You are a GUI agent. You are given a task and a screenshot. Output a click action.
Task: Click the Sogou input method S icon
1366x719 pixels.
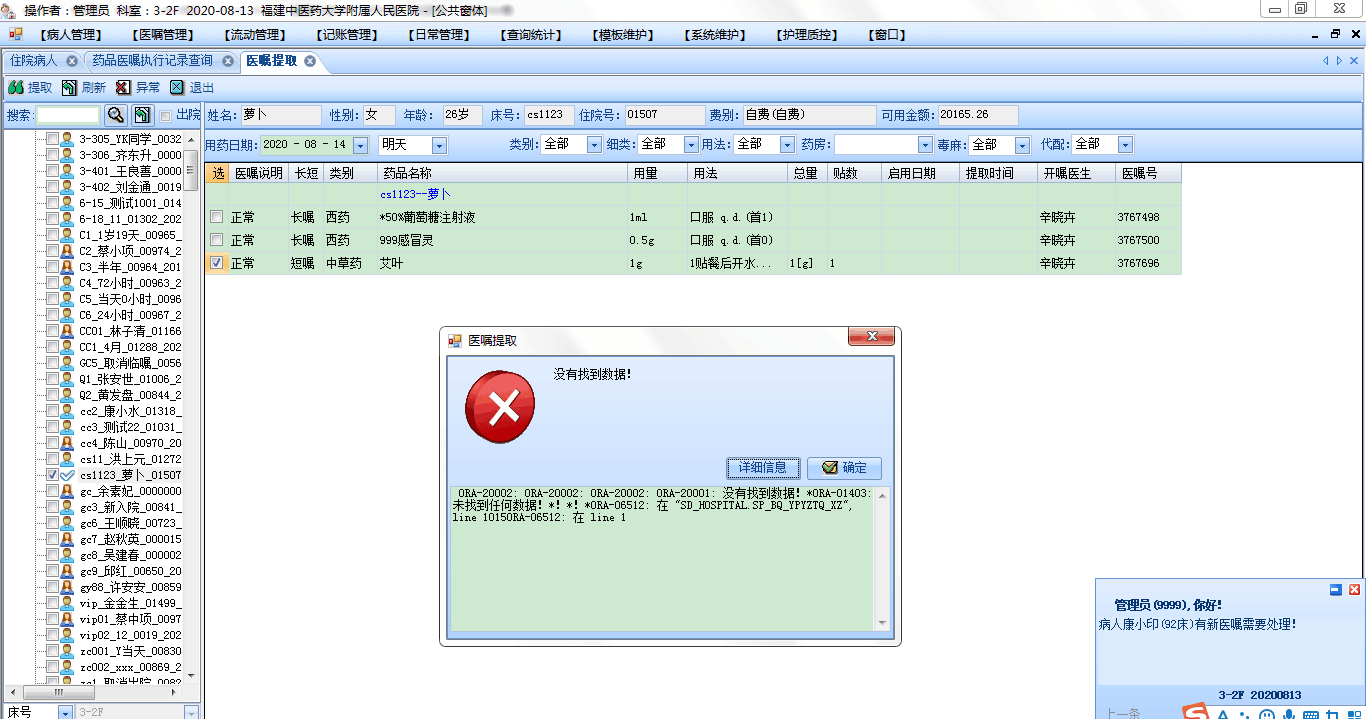click(1194, 712)
